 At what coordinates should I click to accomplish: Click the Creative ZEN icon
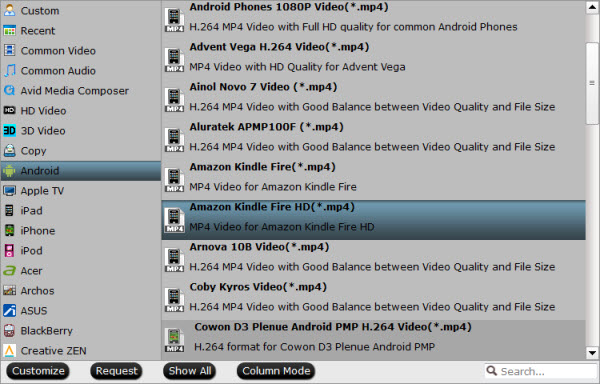click(9, 350)
